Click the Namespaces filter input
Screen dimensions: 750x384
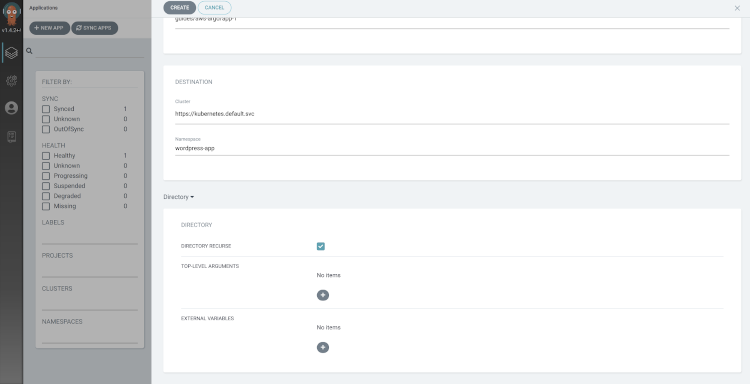pyautogui.click(x=89, y=336)
